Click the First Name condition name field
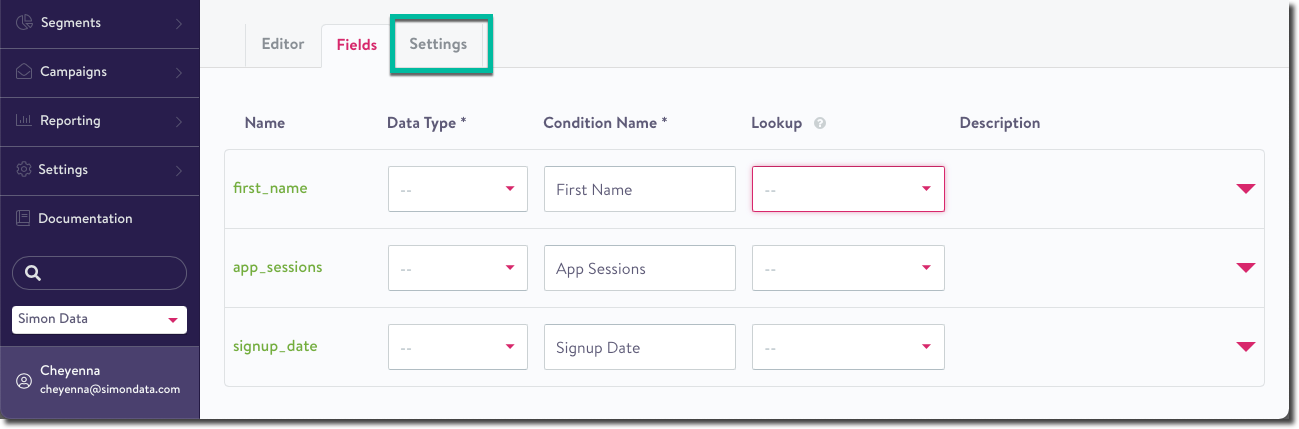This screenshot has width=1299, height=429. (639, 189)
